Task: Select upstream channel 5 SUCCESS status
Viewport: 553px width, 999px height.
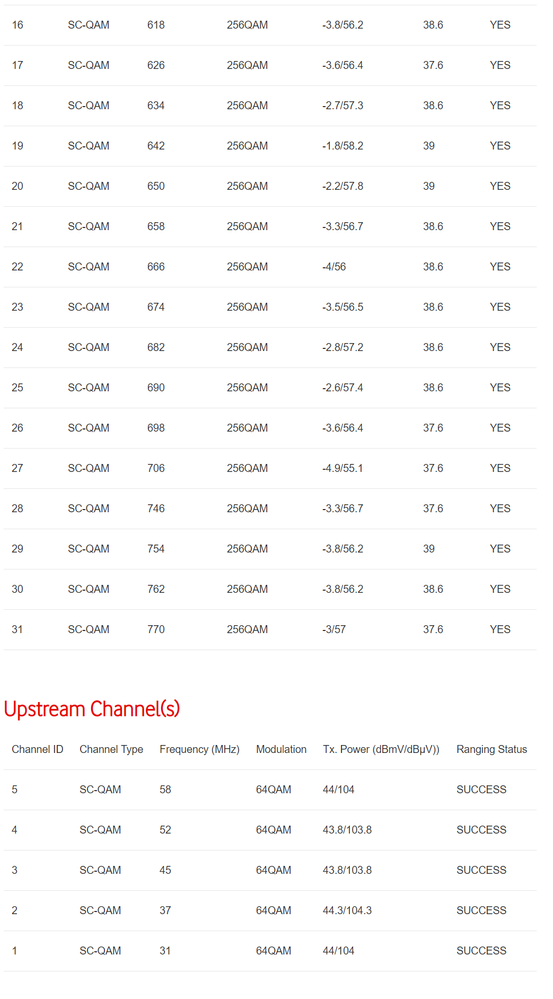Action: (x=481, y=789)
